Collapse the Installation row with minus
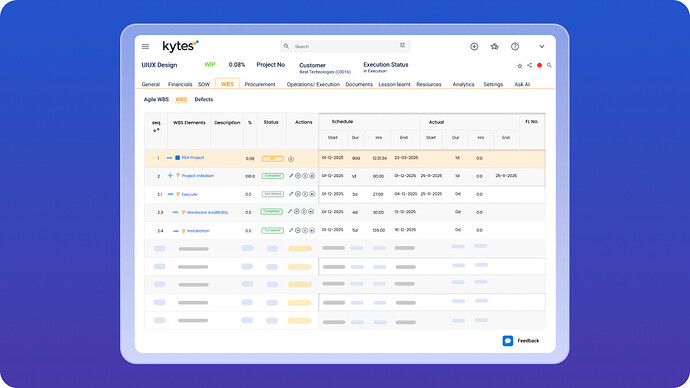 pos(176,231)
